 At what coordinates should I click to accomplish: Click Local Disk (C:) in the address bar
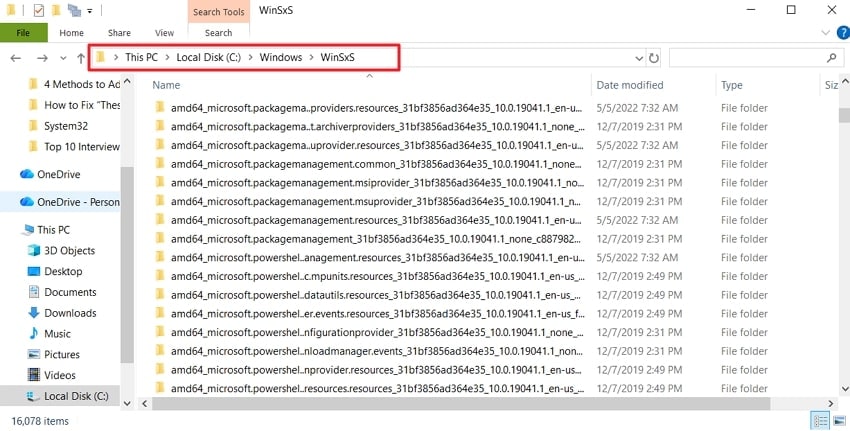coord(209,57)
